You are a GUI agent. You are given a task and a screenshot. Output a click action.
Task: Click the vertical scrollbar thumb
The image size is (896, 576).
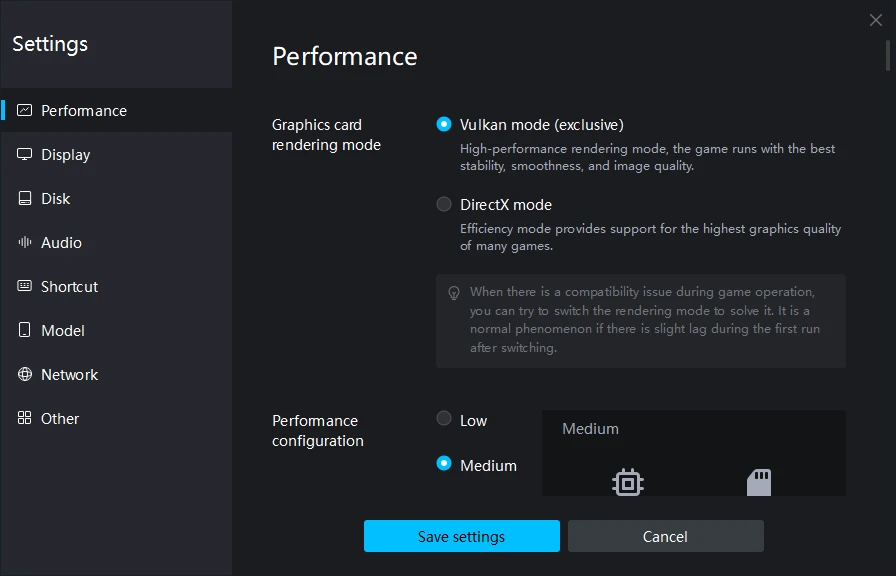coord(888,53)
